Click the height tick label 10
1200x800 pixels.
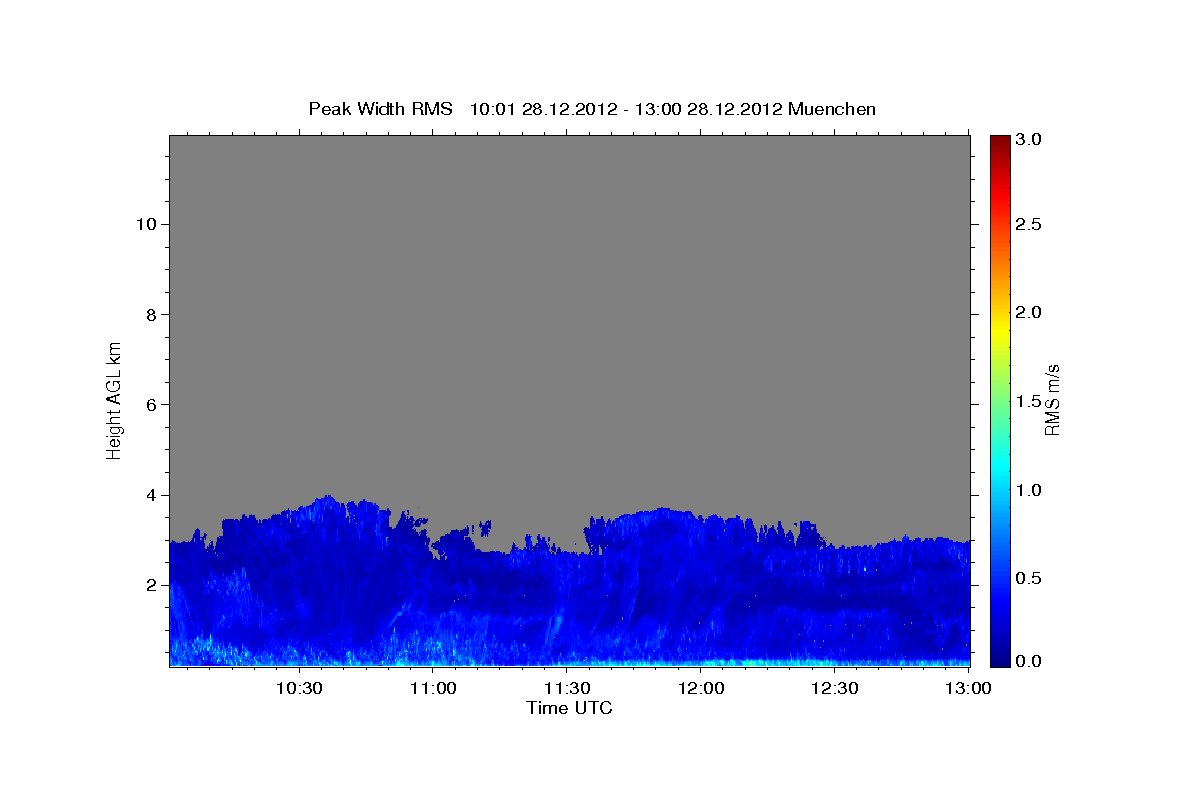click(x=146, y=224)
